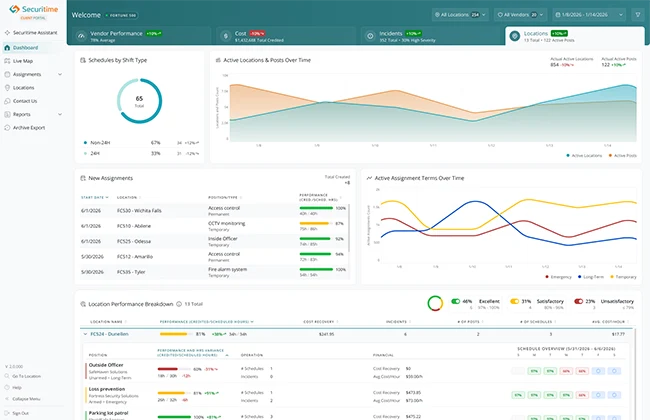Open the All Vendors dropdown
The width and height of the screenshot is (650, 420).
coord(520,15)
